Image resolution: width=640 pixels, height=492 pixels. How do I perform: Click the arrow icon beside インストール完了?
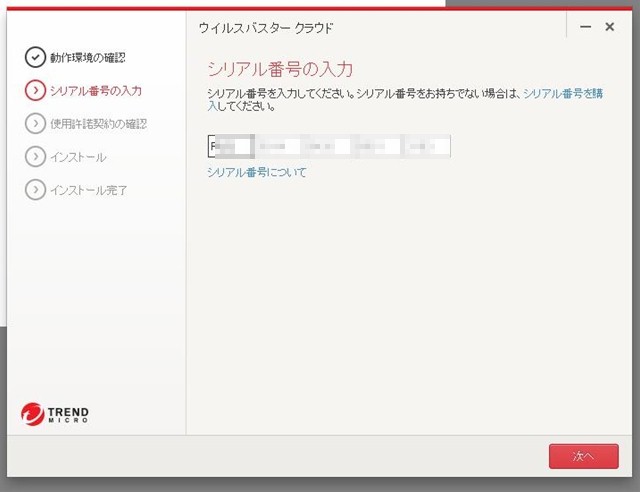pos(35,190)
